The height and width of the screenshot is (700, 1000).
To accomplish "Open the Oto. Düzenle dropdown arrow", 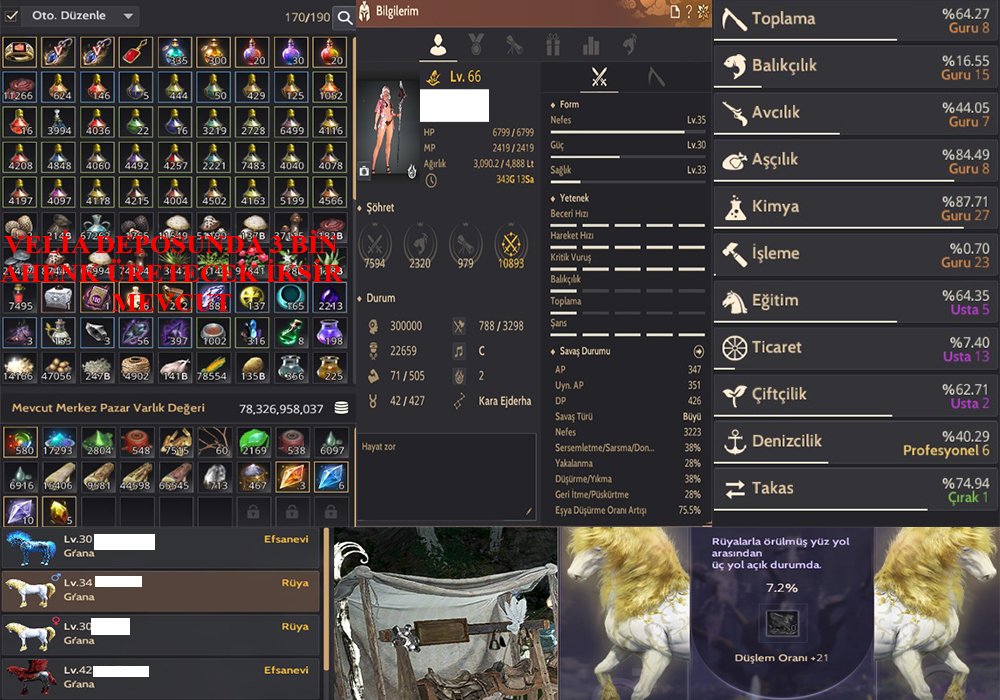I will pos(128,16).
